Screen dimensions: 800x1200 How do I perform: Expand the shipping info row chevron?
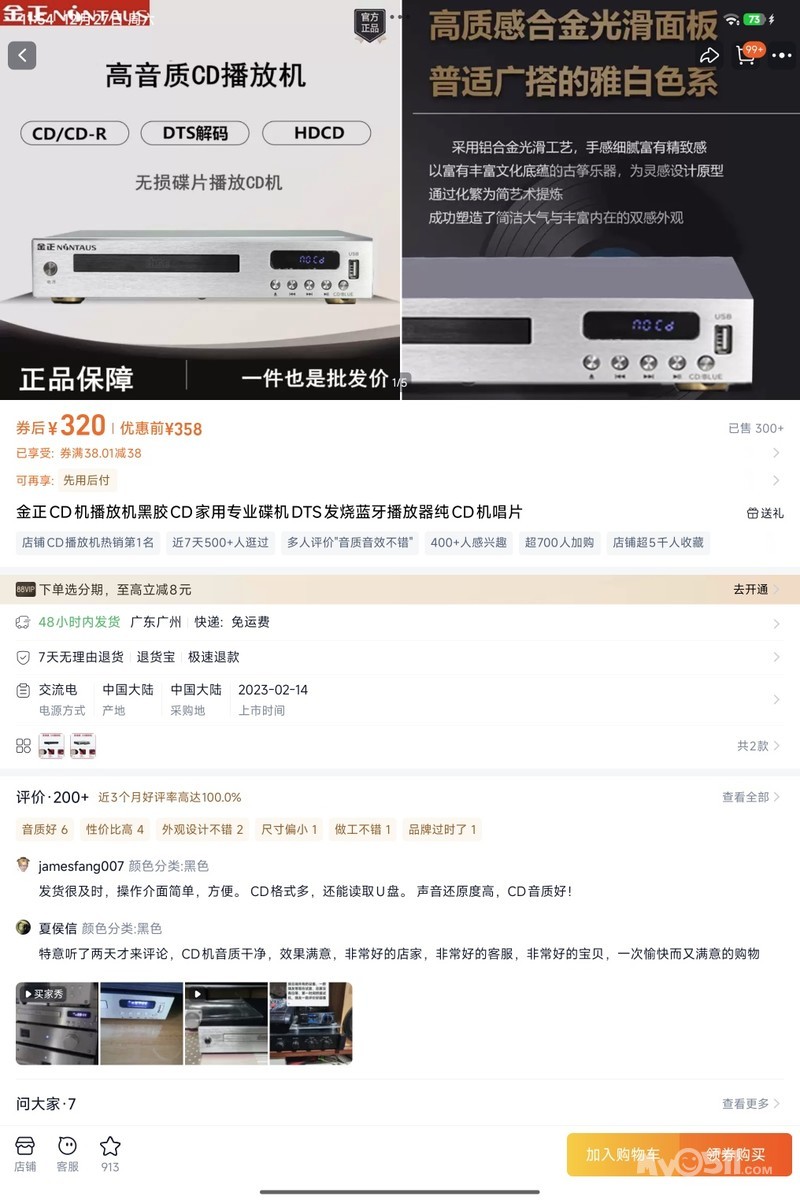[777, 623]
